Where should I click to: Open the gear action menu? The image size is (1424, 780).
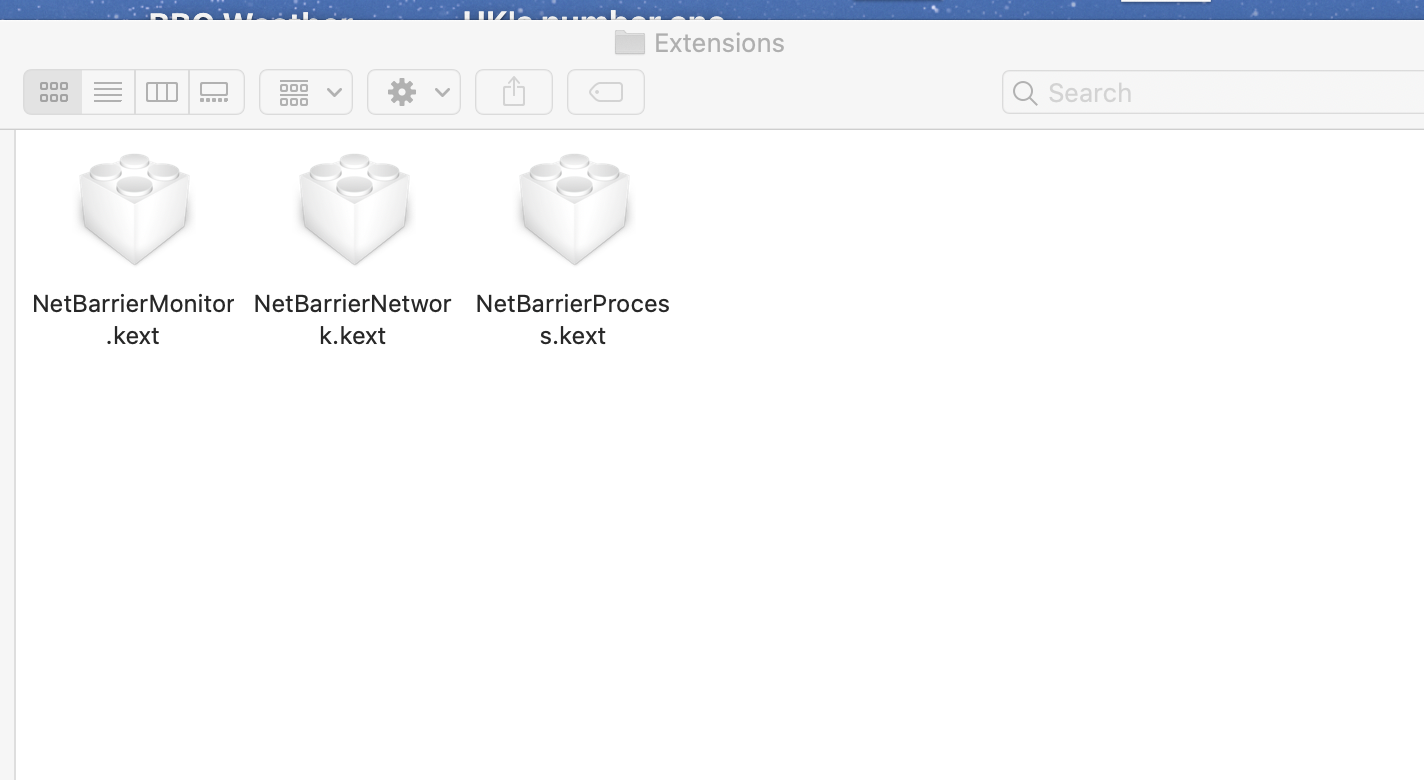(x=414, y=92)
